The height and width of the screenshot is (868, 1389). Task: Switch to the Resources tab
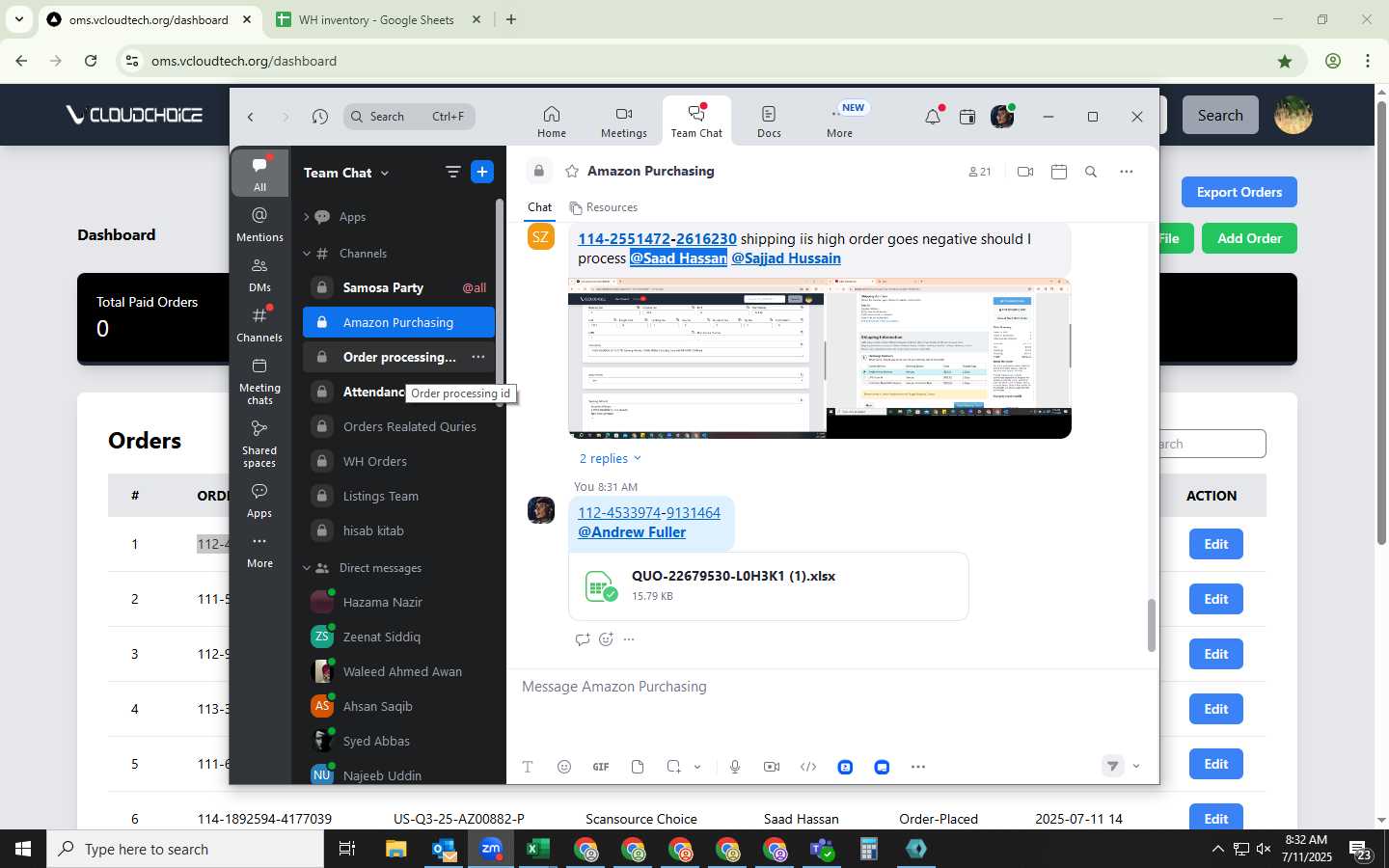coord(604,207)
